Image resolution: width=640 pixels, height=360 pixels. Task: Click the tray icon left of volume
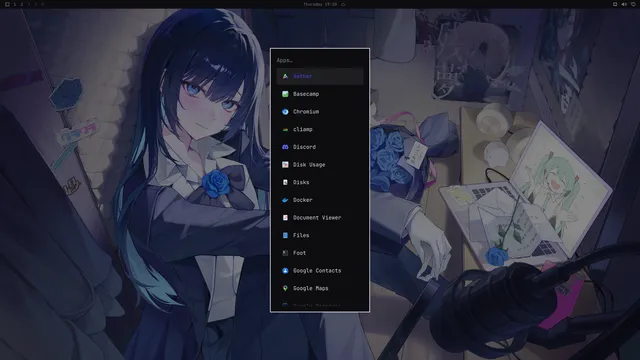(x=615, y=4)
